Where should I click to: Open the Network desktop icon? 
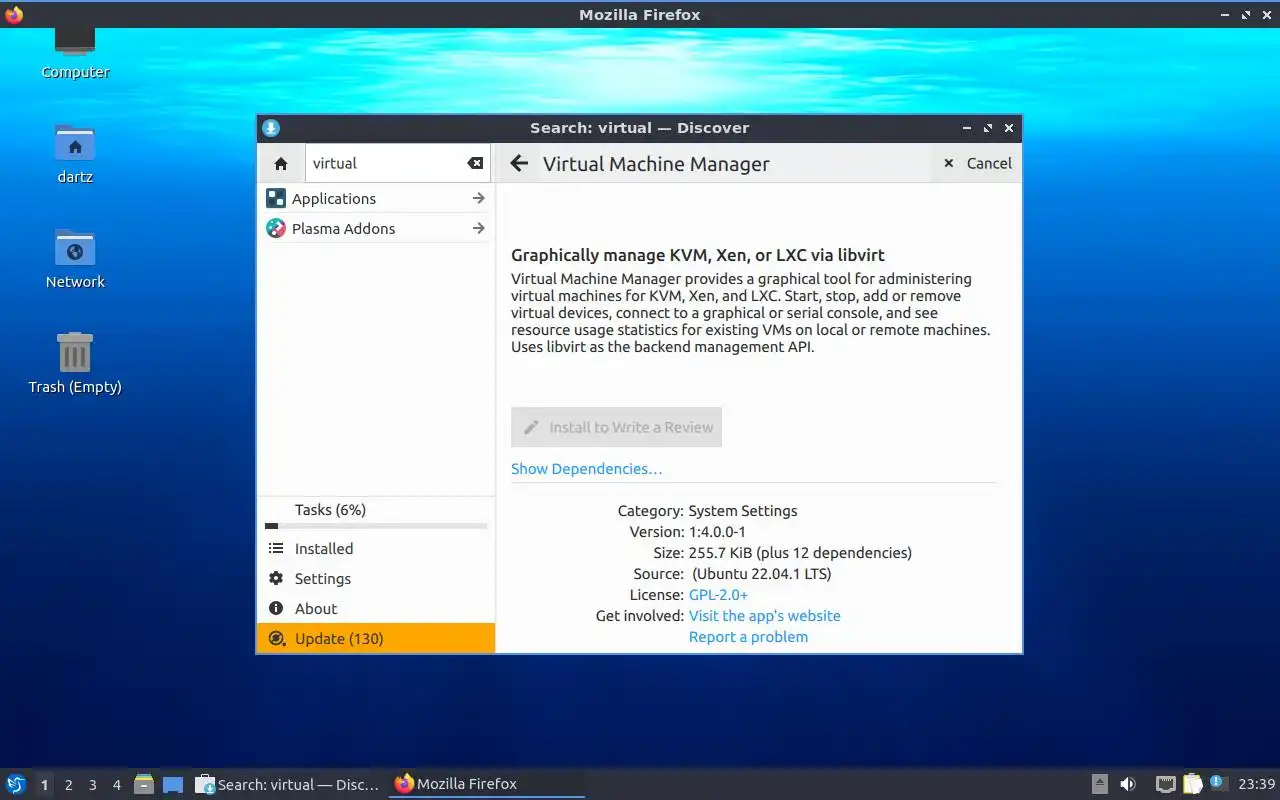tap(75, 259)
